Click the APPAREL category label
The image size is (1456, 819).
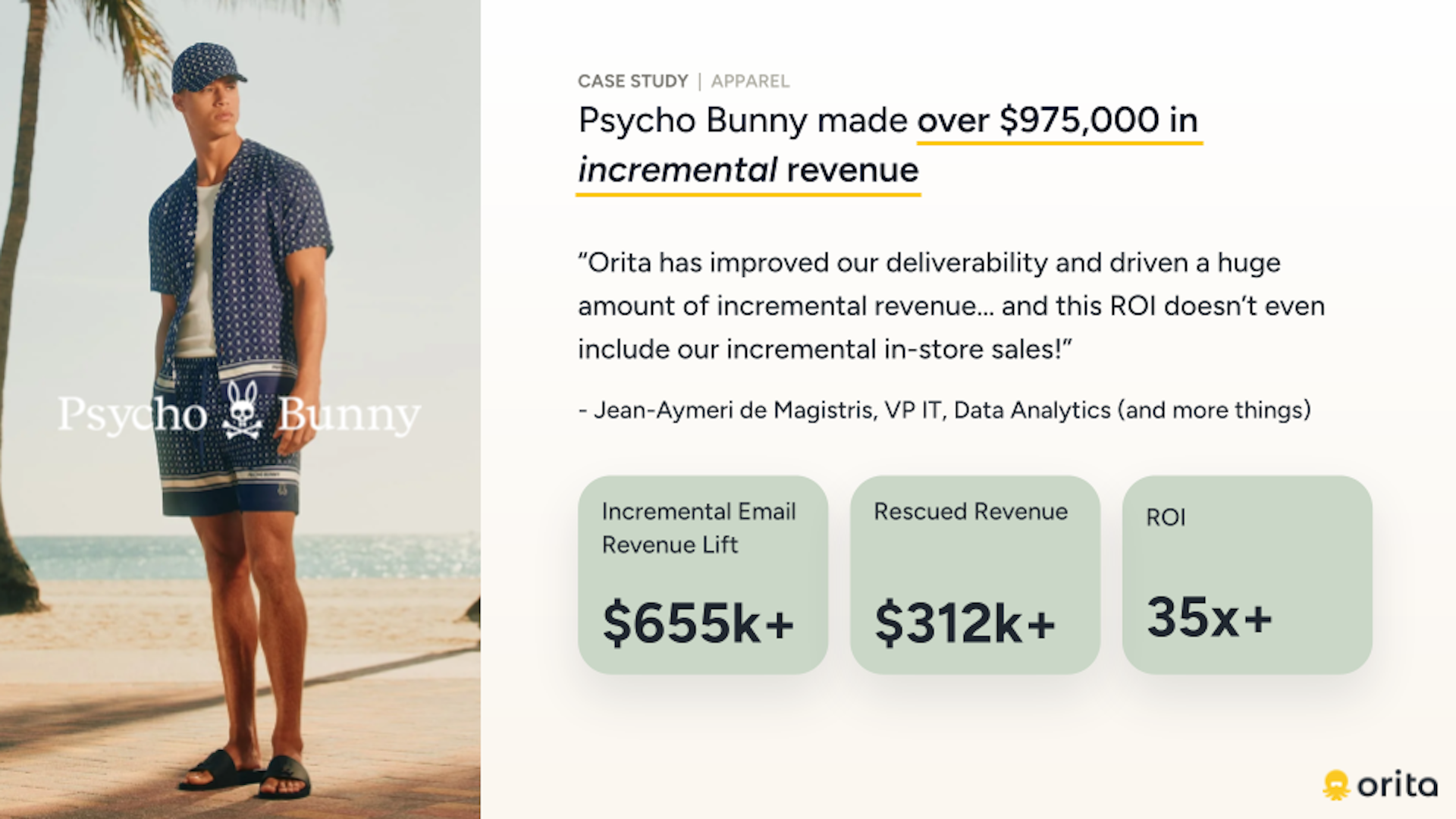click(750, 81)
